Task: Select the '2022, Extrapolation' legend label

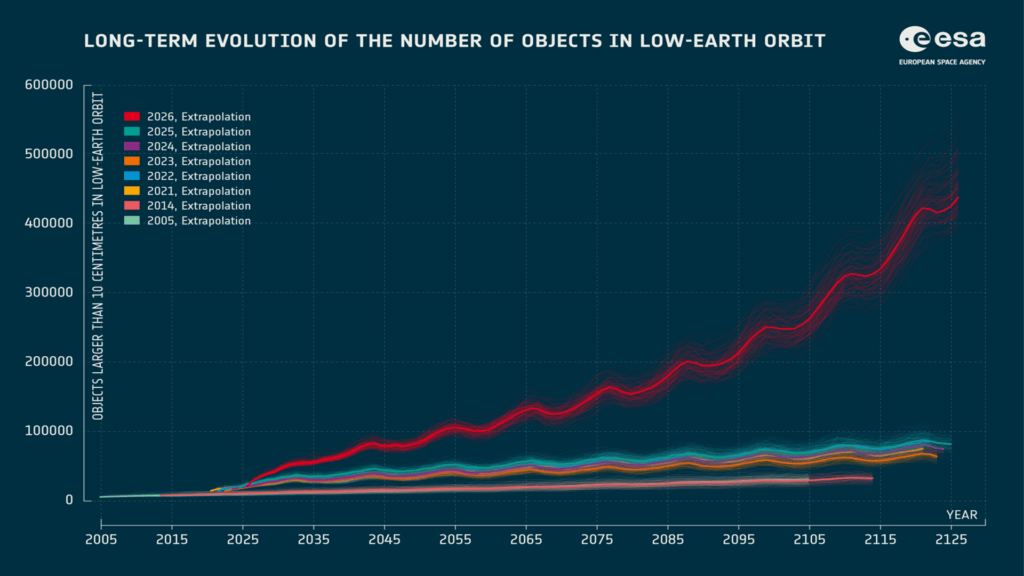Action: pos(199,176)
